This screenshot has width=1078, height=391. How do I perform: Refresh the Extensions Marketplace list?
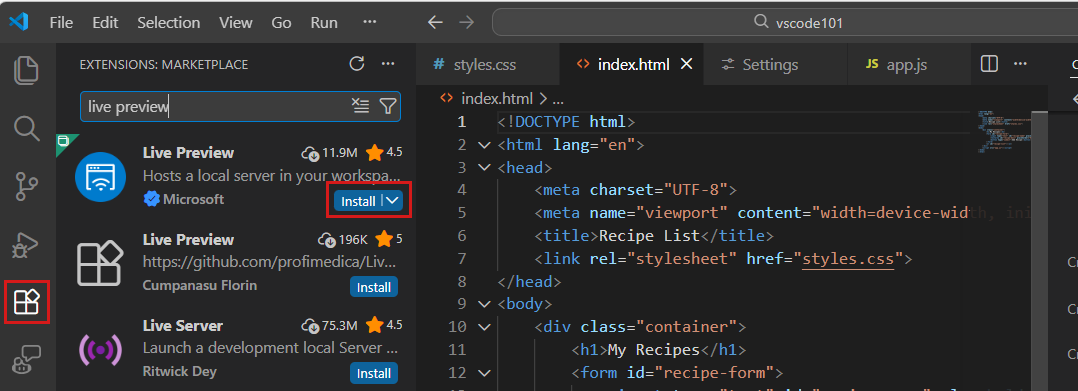pyautogui.click(x=356, y=64)
